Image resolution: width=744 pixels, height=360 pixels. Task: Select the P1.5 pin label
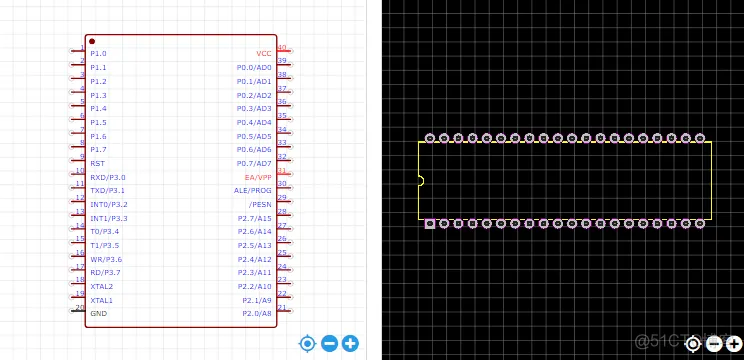[x=98, y=122]
